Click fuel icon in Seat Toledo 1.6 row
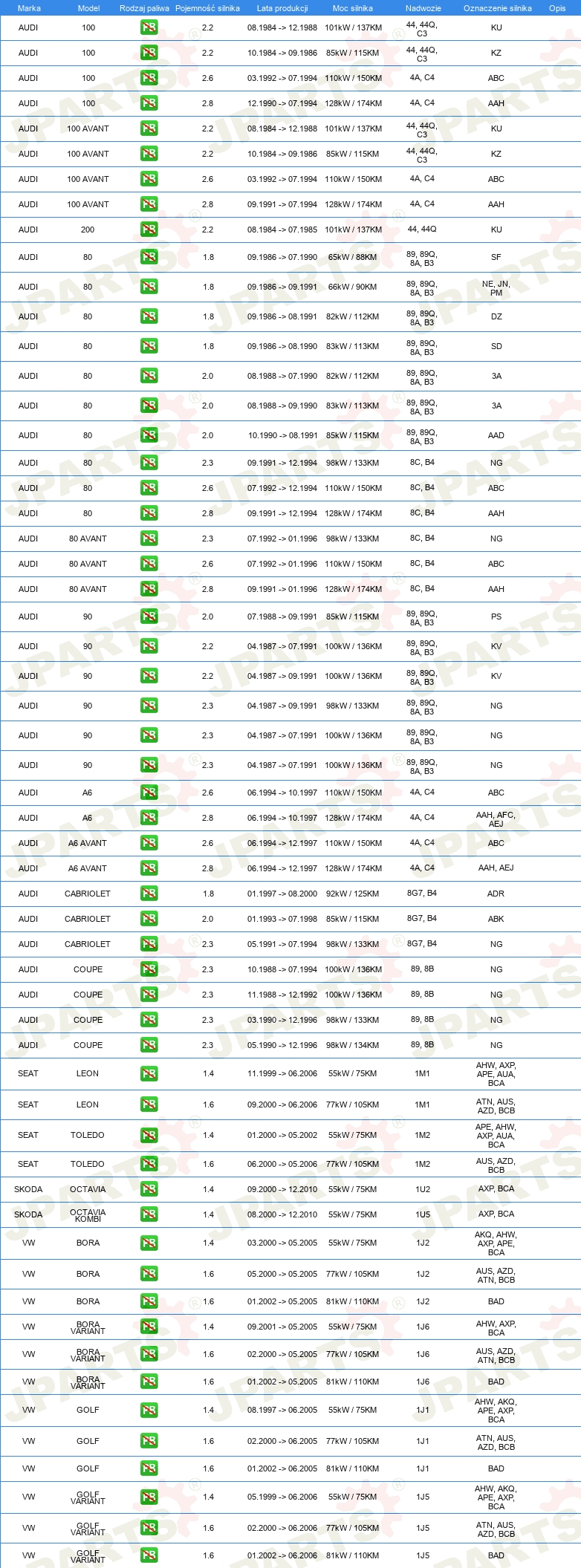 point(149,1164)
